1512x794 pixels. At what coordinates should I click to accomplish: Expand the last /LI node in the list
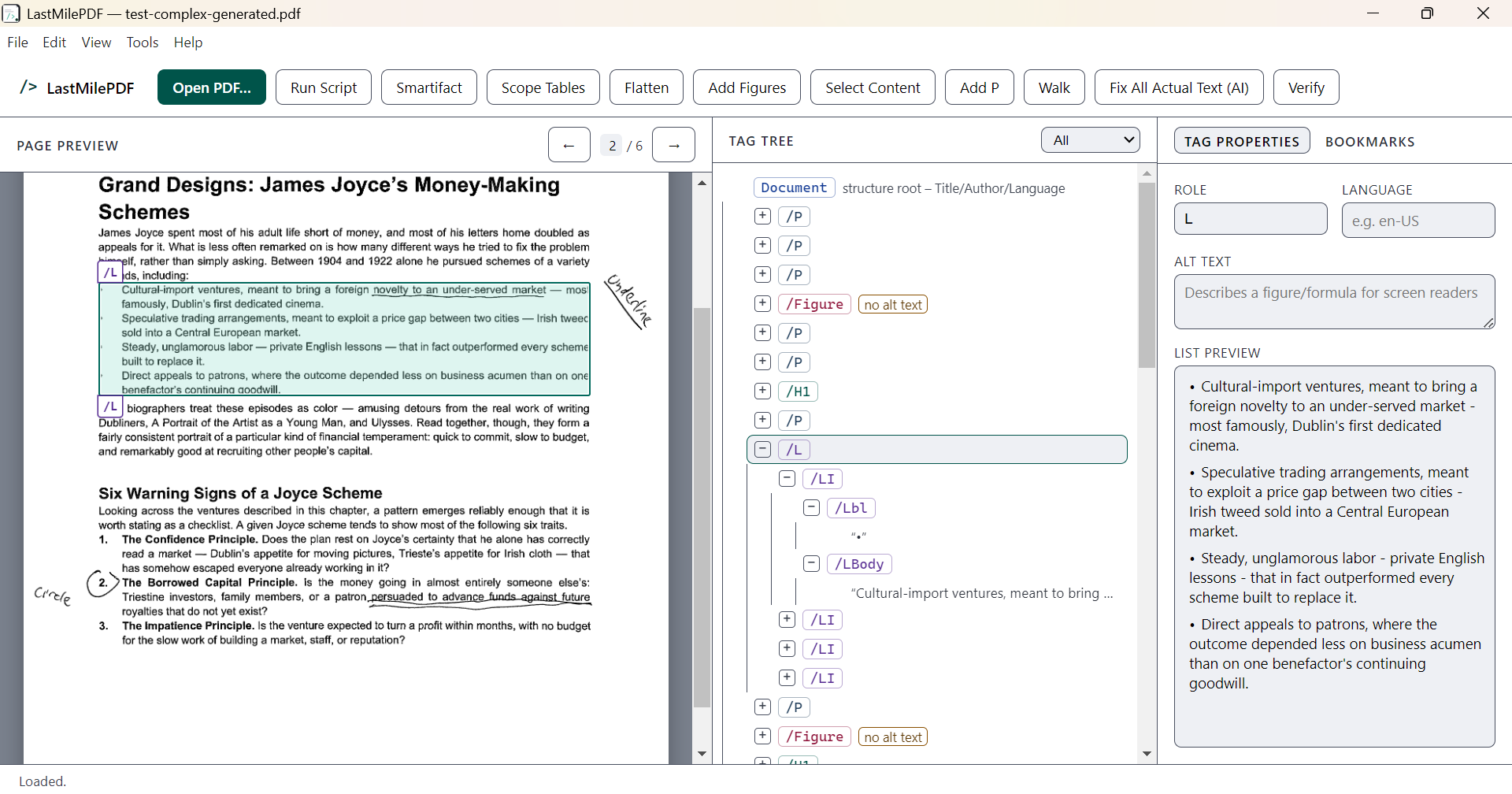[x=787, y=677]
